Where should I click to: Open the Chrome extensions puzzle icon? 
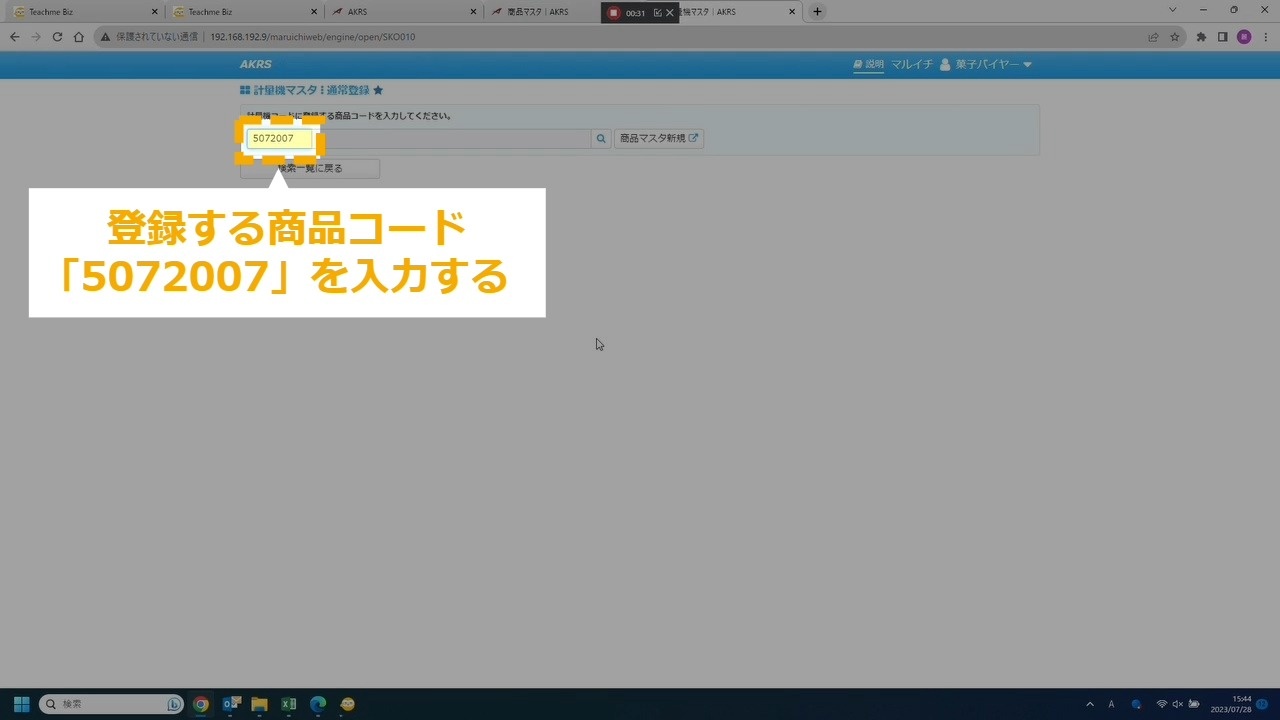(x=1201, y=37)
